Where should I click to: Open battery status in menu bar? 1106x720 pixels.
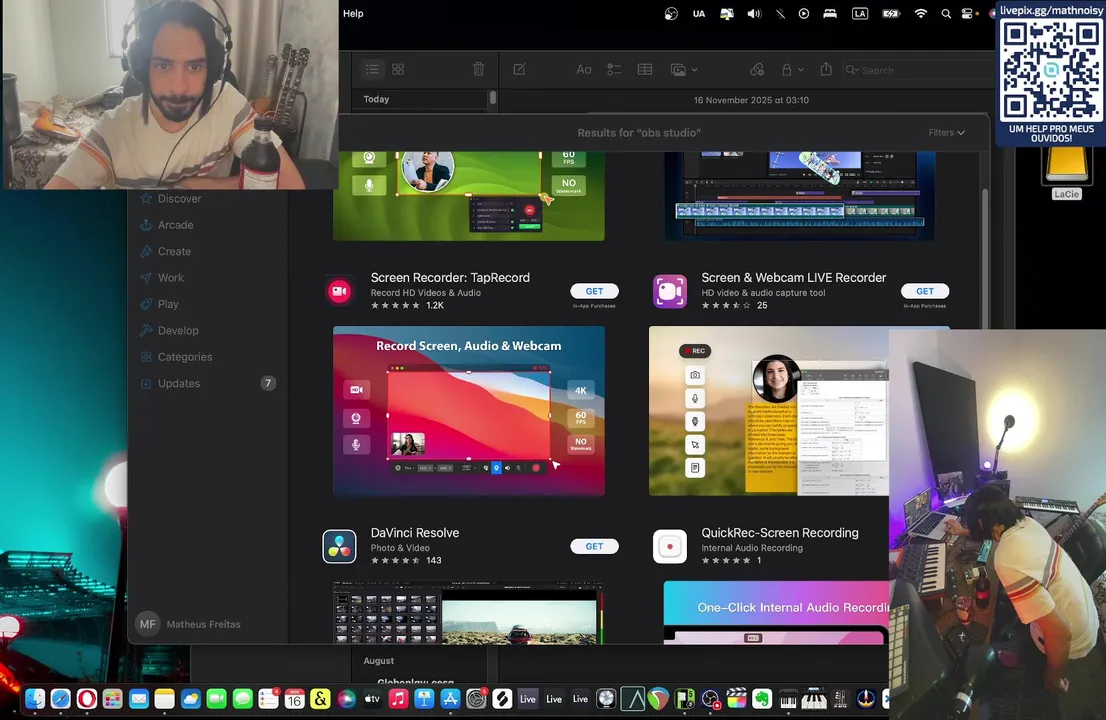click(891, 13)
